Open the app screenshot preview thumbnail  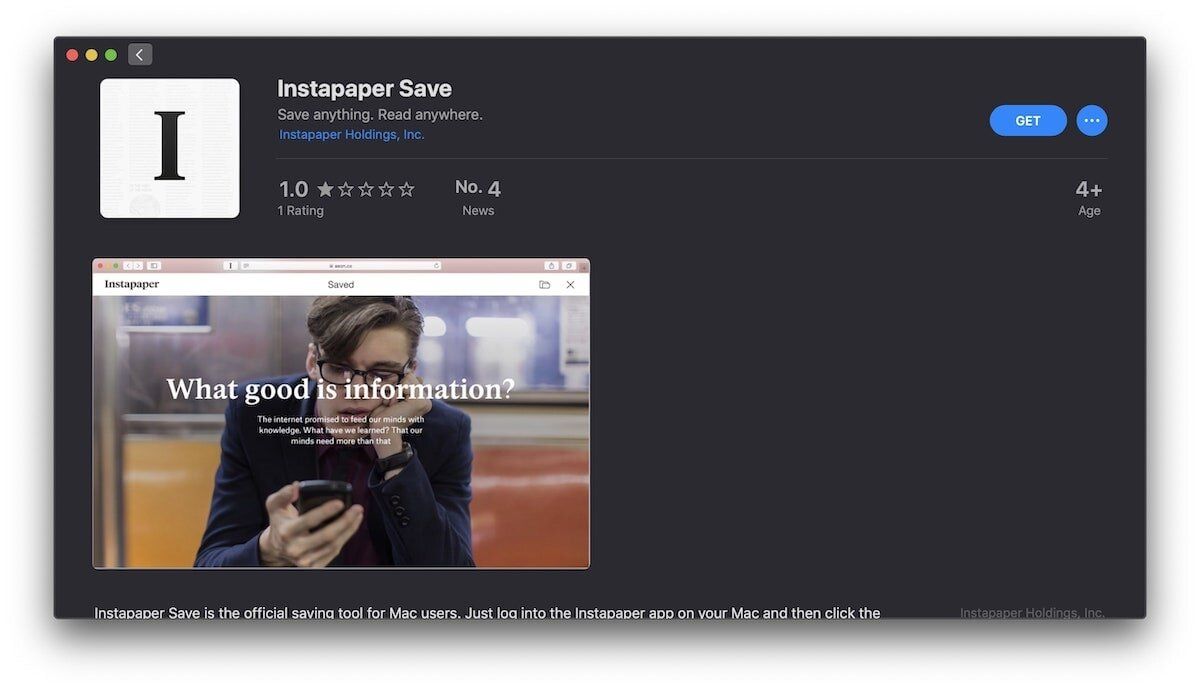[x=340, y=412]
